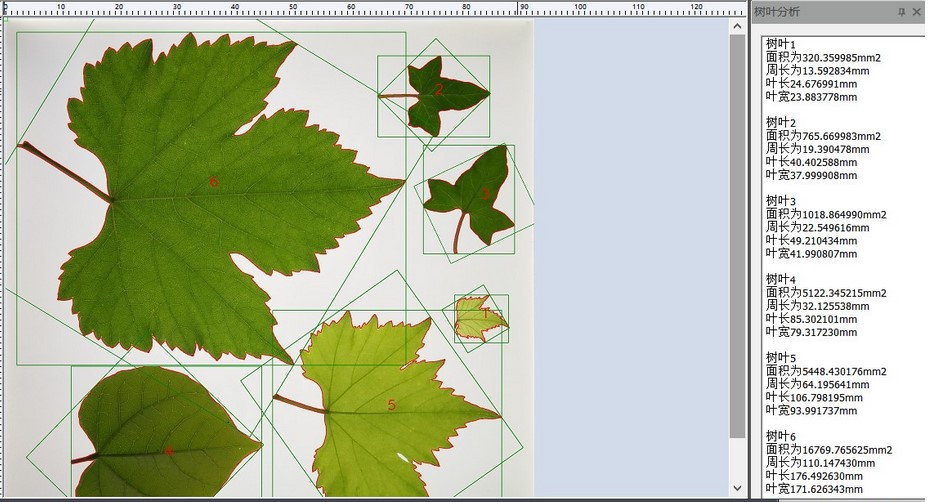930x502 pixels.
Task: Click the value 叶宽171.626343mm
Action: 814,488
